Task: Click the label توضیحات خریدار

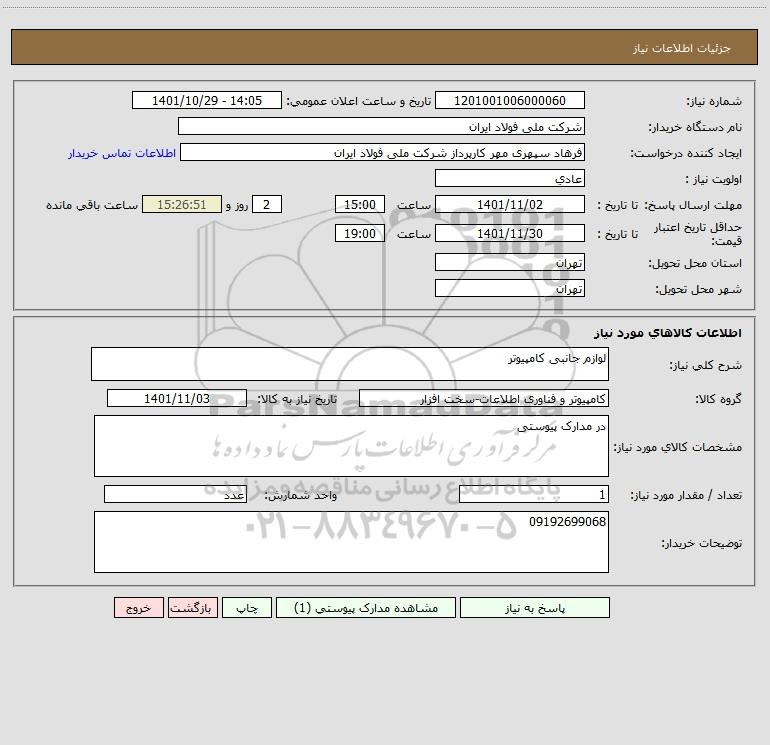Action: [701, 543]
